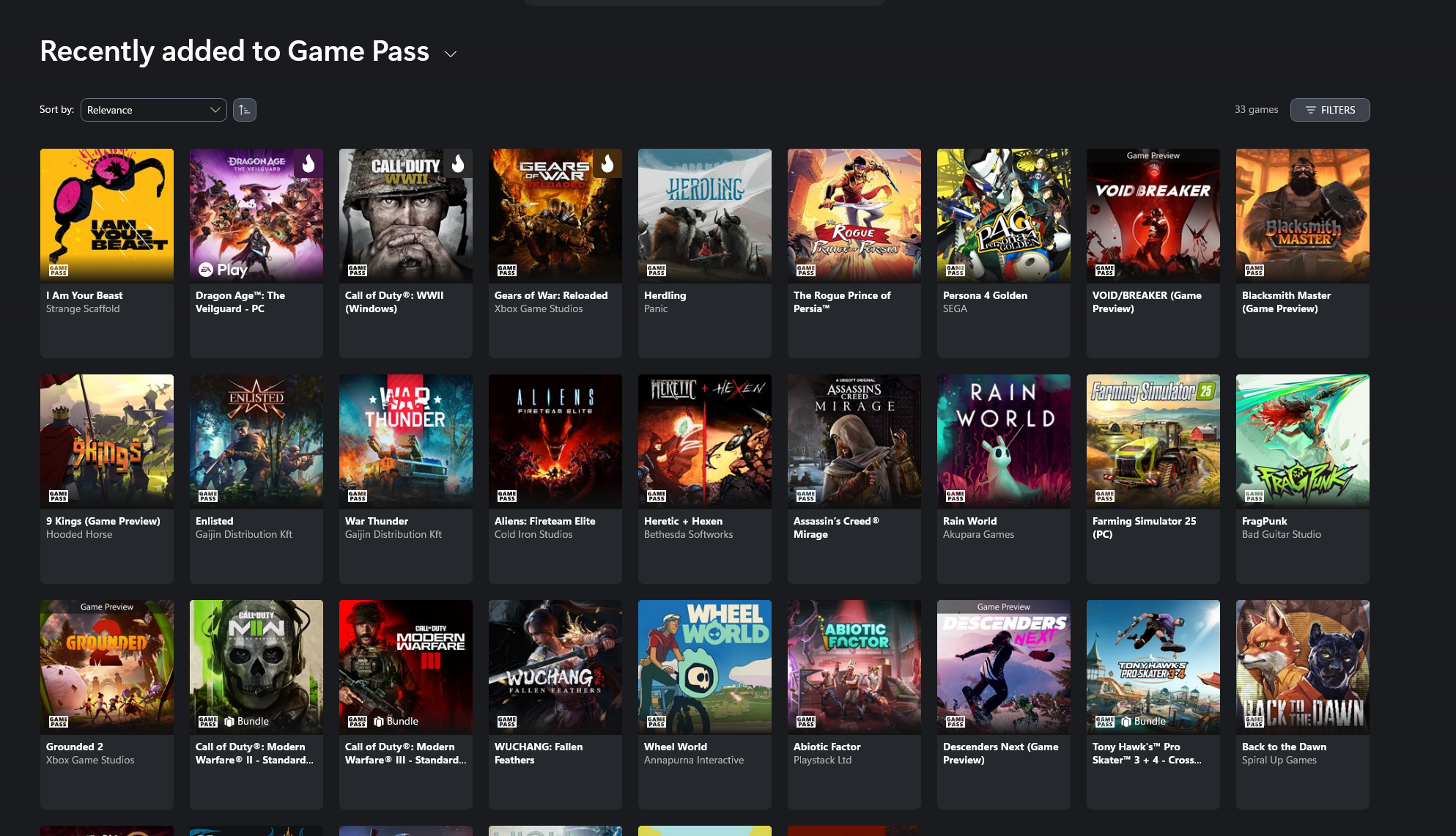
Task: Open the Persona 4 Golden game tile
Action: 1003,216
